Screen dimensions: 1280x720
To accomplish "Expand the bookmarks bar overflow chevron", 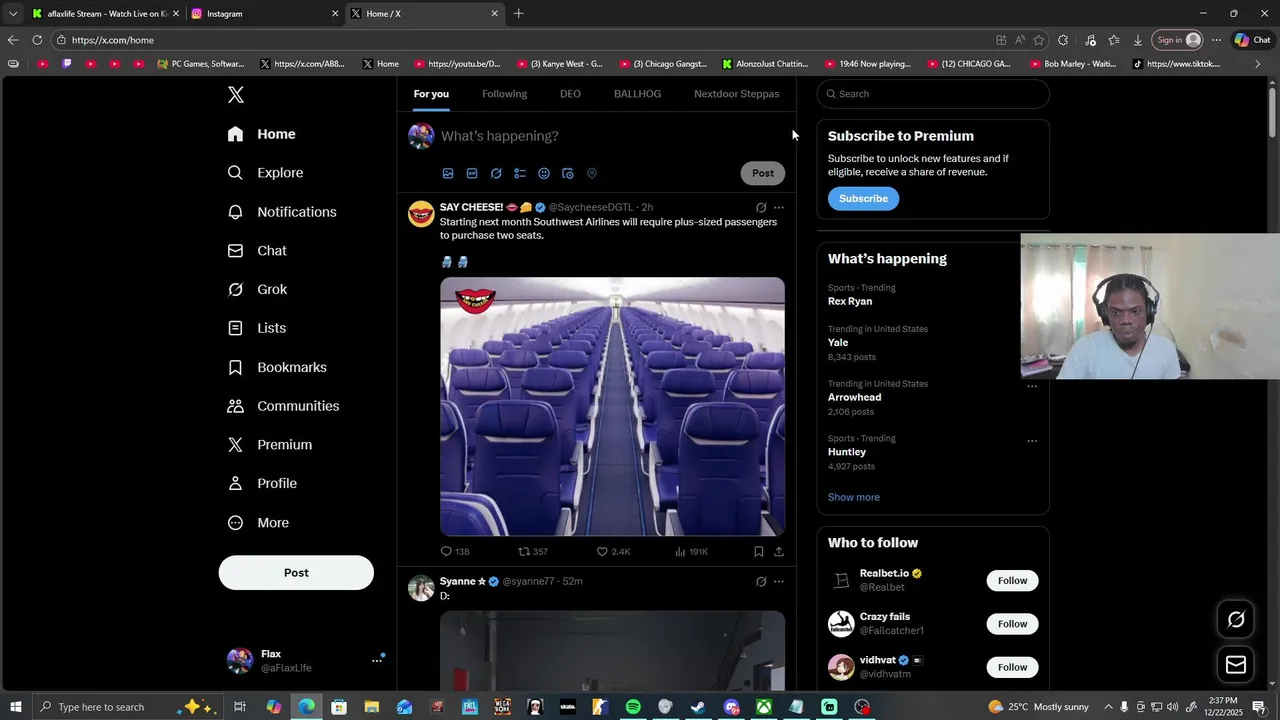I will 1258,64.
